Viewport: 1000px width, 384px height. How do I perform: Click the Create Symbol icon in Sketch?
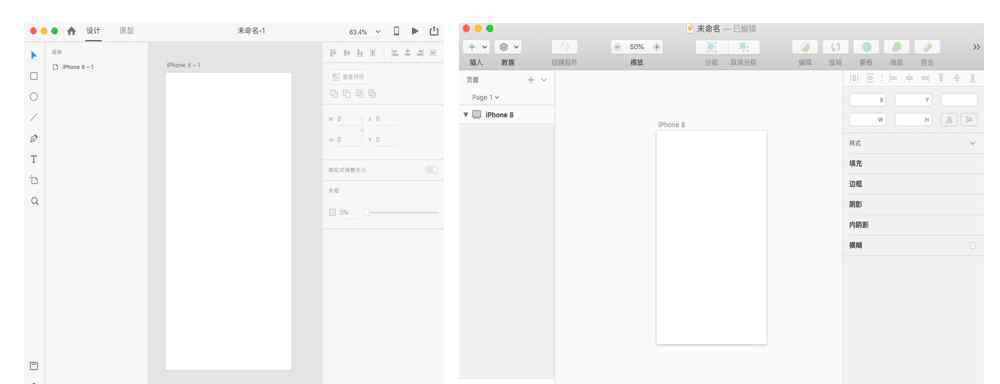click(564, 47)
